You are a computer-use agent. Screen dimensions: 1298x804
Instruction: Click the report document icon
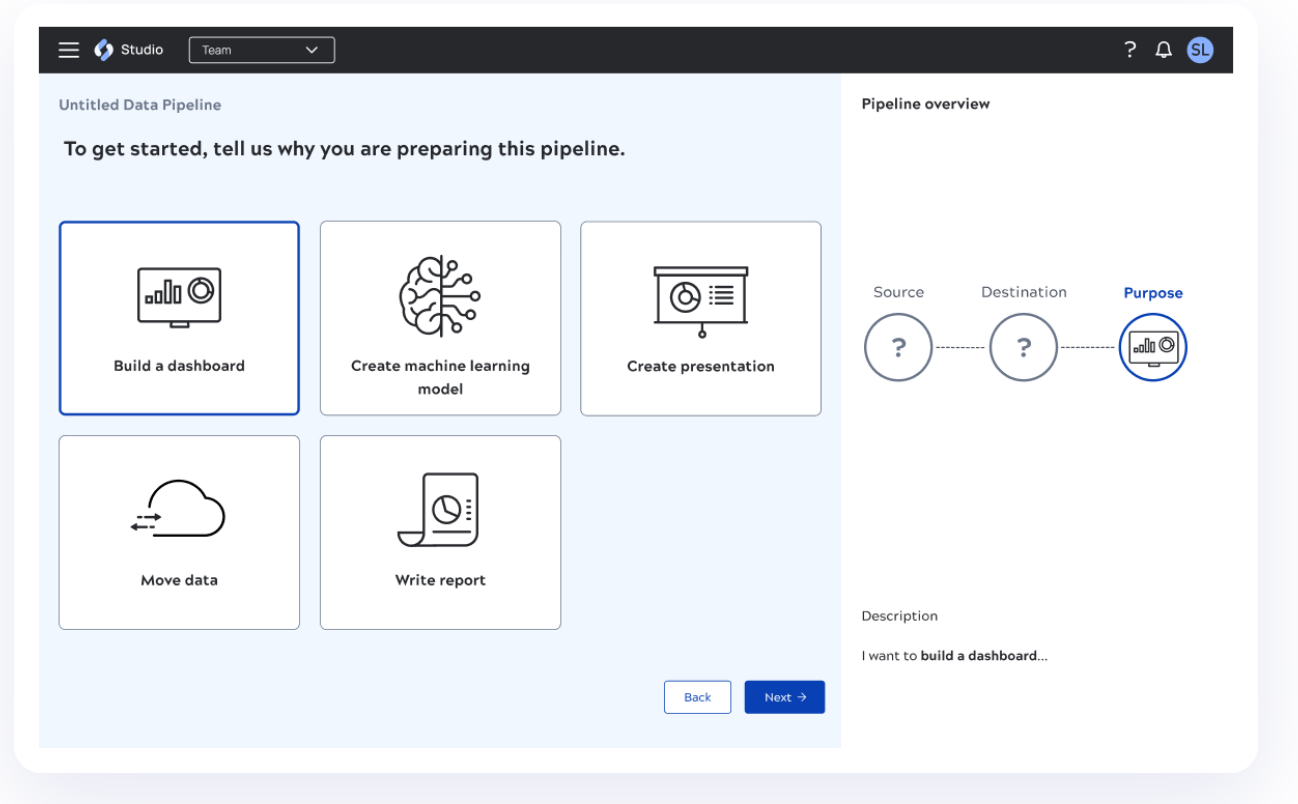[440, 510]
